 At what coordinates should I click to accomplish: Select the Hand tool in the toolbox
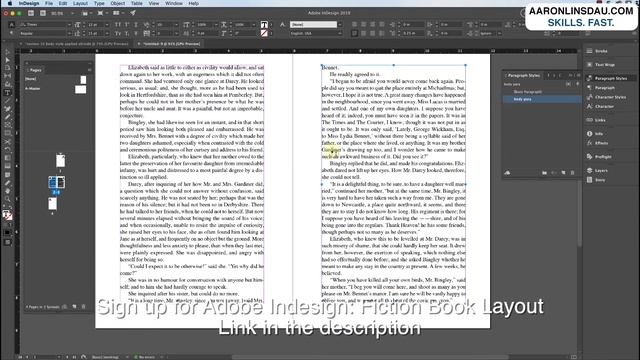tap(7, 191)
